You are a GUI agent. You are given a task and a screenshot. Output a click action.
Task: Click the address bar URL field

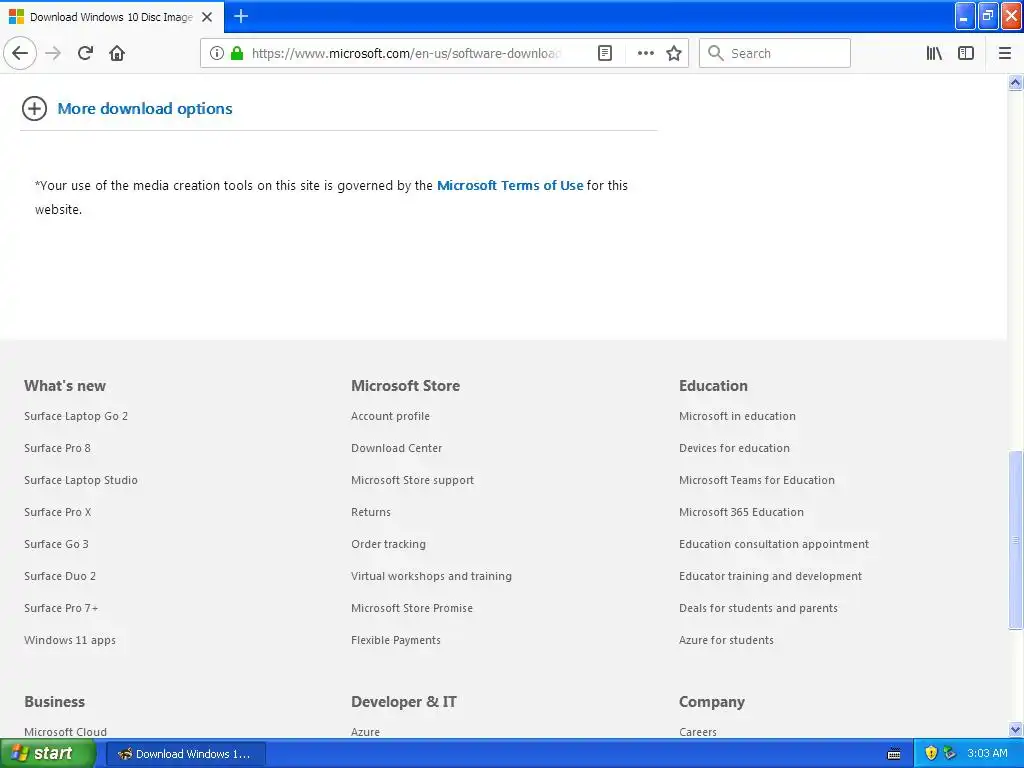[405, 54]
